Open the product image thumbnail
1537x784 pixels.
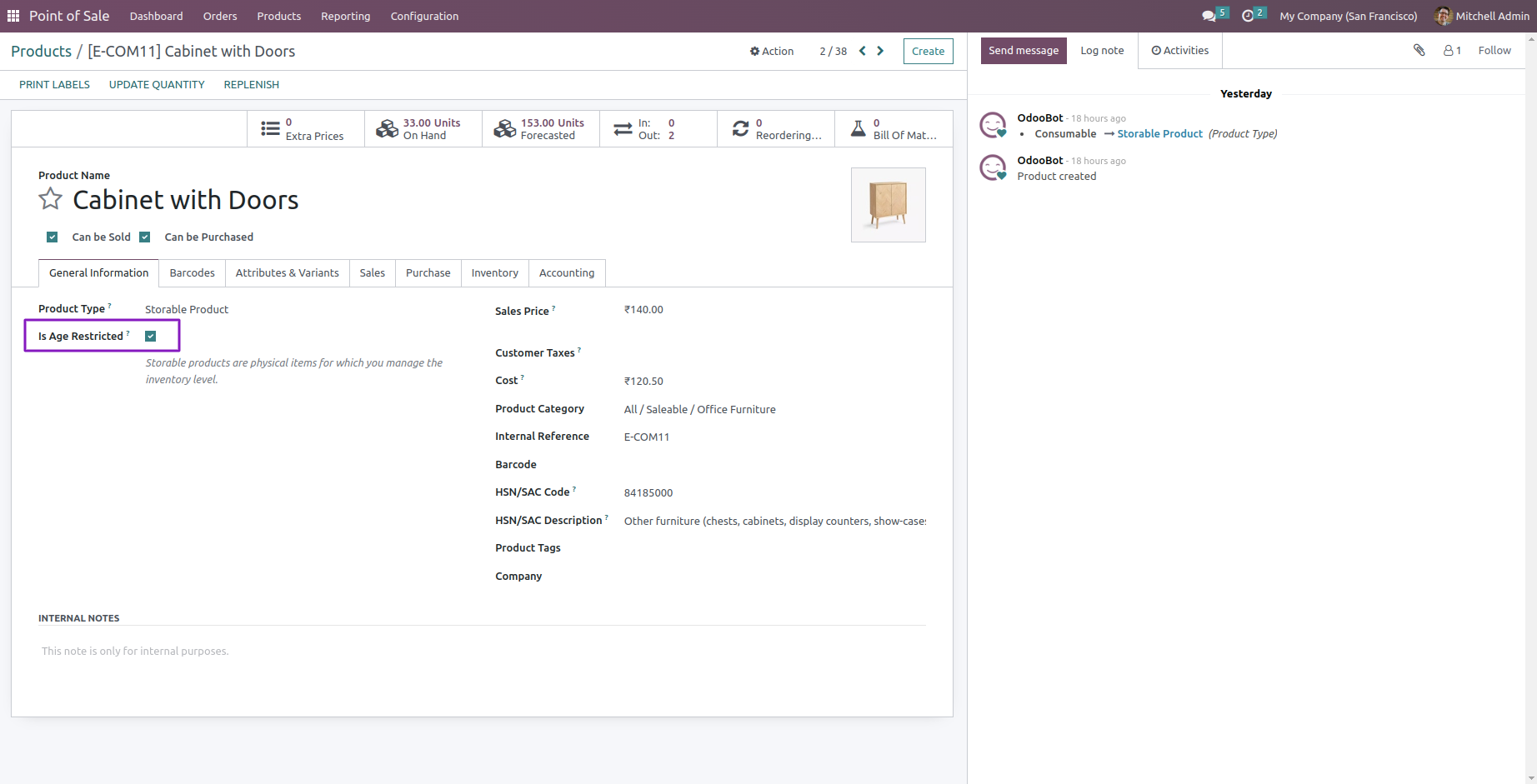[x=888, y=204]
